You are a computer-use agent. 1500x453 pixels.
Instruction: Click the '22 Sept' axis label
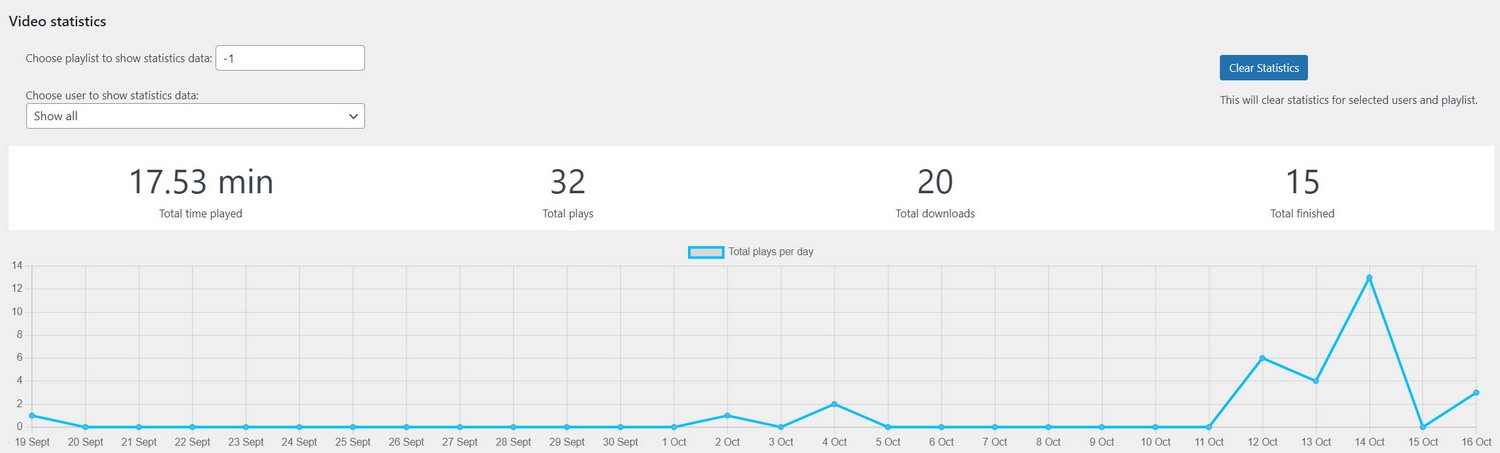click(192, 442)
